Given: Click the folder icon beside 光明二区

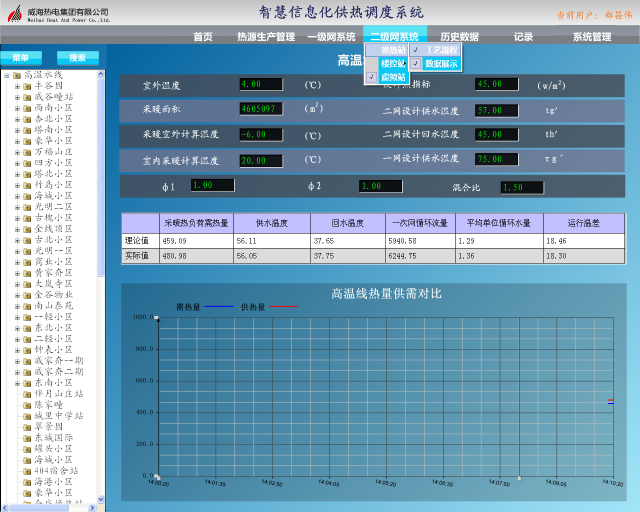Looking at the screenshot, I should point(27,207).
